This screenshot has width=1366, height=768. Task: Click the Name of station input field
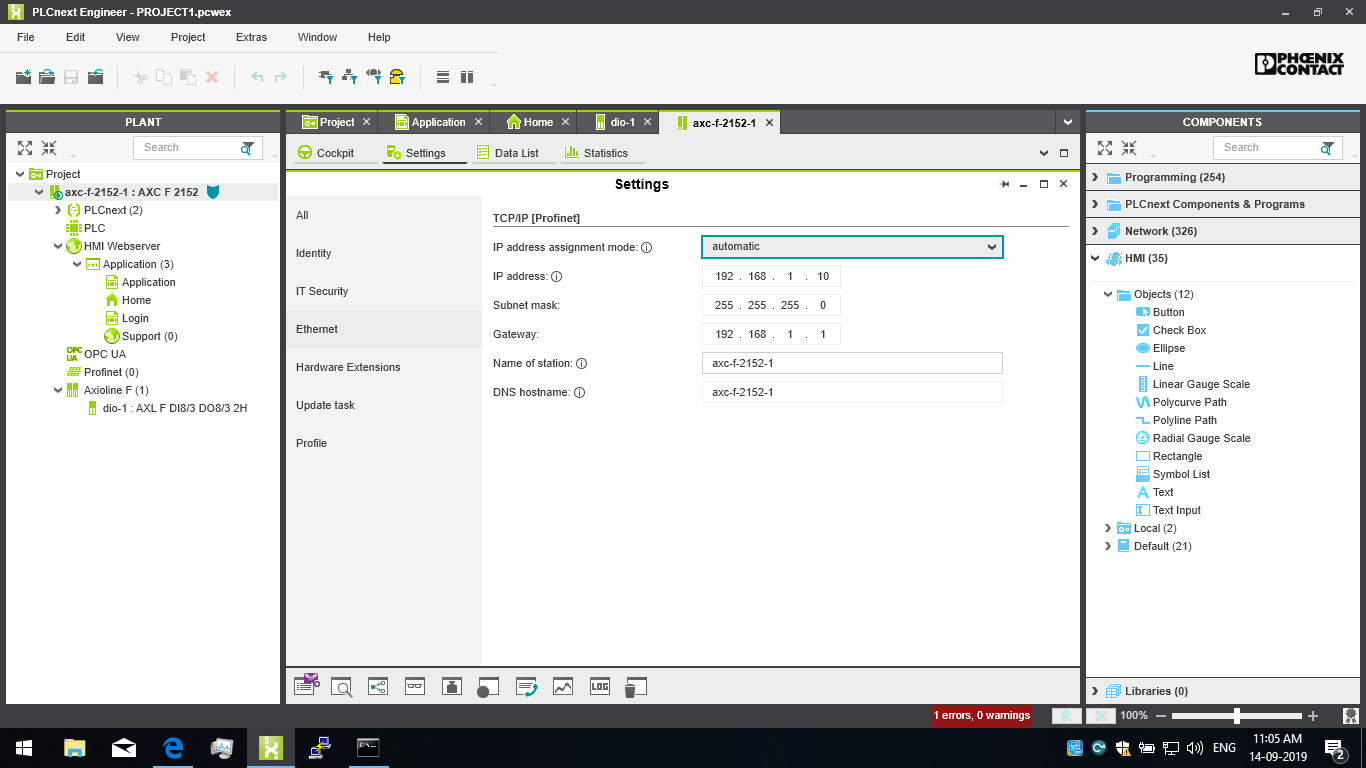click(x=852, y=363)
